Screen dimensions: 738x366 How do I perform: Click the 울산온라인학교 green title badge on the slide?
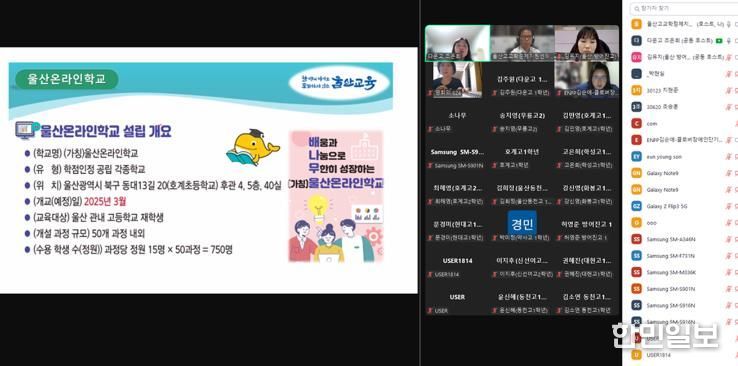point(66,79)
